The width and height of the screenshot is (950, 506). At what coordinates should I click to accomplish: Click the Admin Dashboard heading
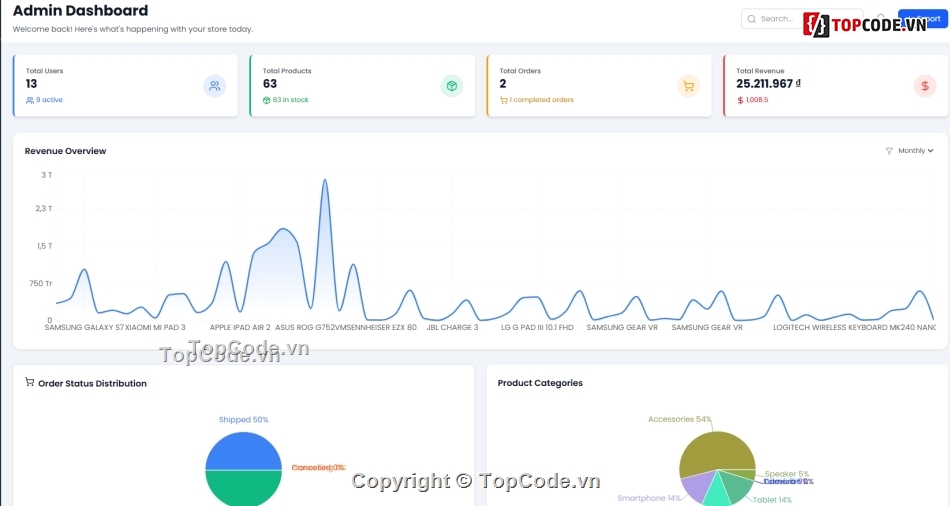[81, 10]
